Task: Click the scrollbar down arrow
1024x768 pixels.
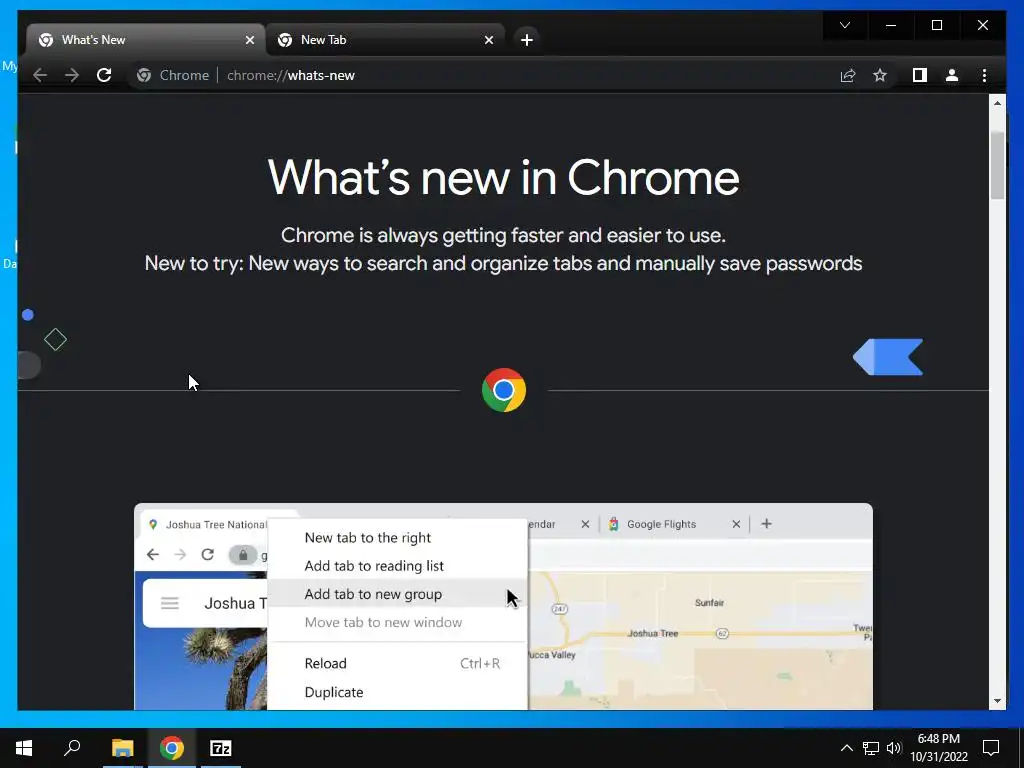Action: point(997,701)
